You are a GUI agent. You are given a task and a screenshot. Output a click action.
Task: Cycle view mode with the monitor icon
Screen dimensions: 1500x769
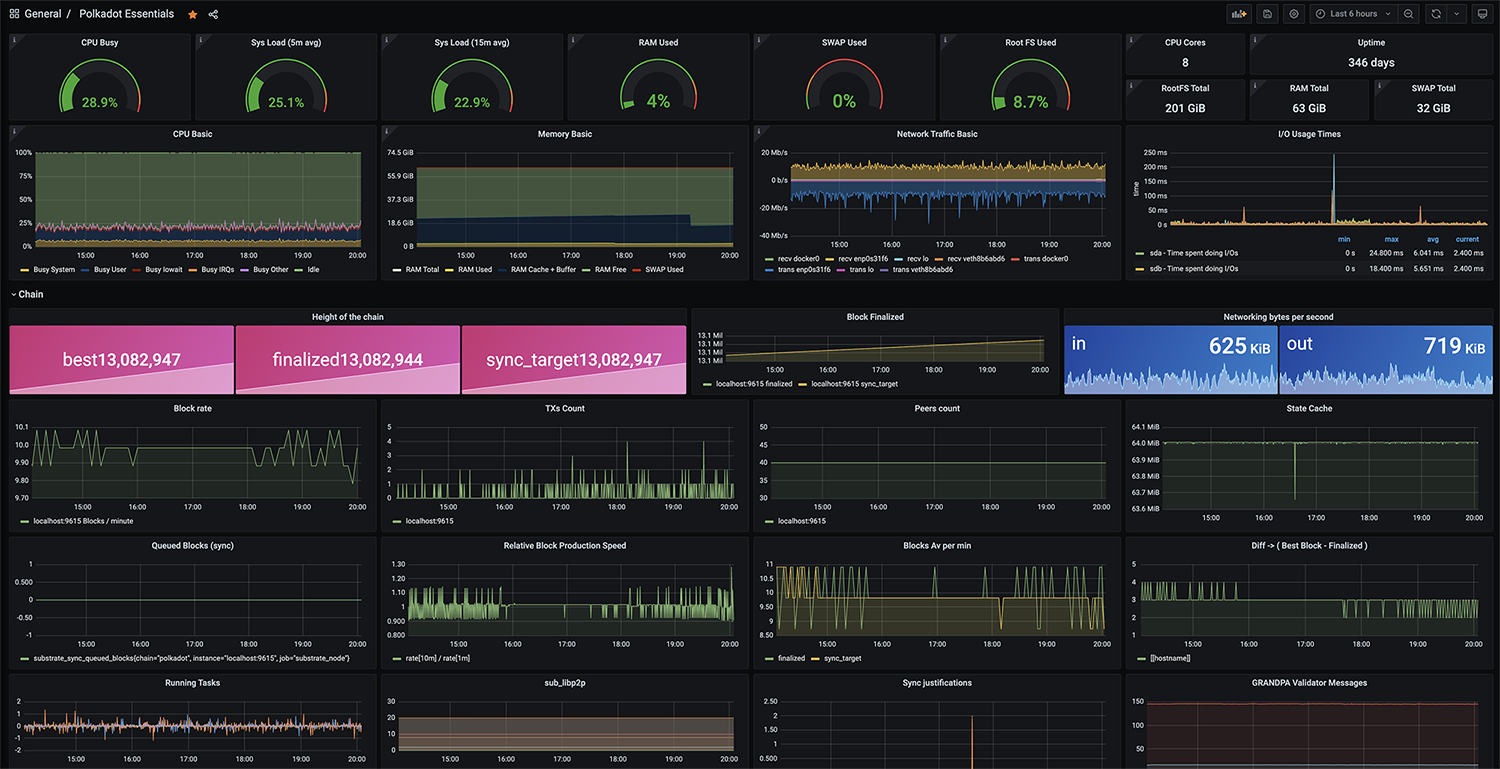pos(1482,14)
